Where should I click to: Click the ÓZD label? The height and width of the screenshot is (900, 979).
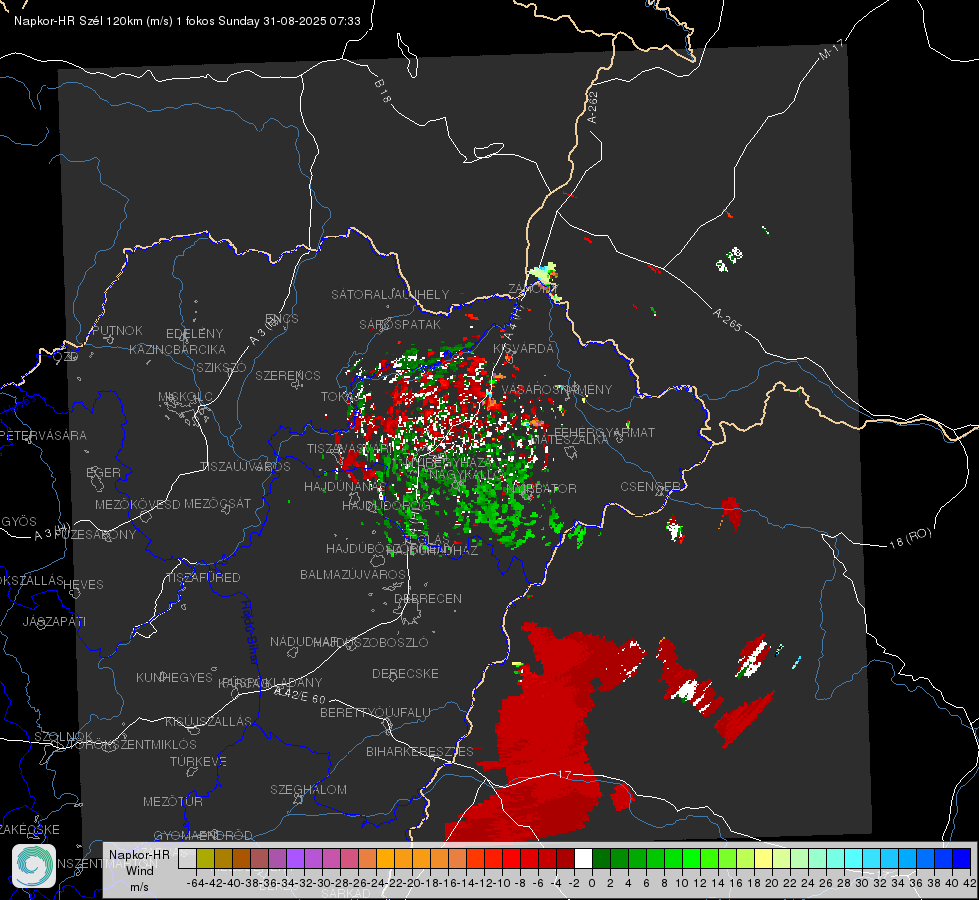(x=66, y=357)
